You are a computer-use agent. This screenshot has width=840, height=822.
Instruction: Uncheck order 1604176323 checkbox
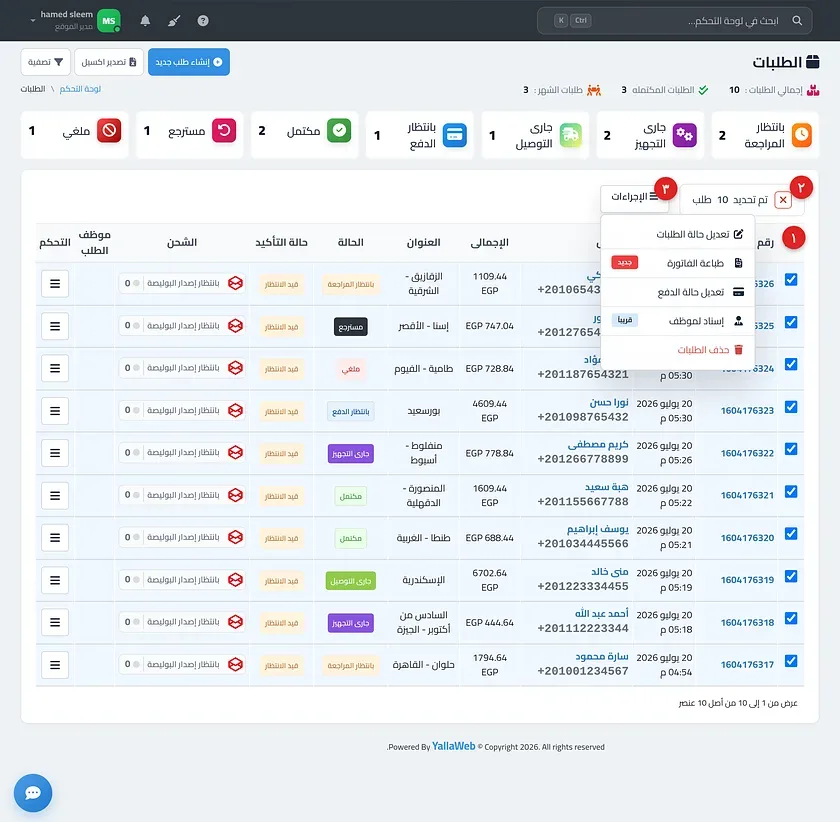pyautogui.click(x=791, y=407)
